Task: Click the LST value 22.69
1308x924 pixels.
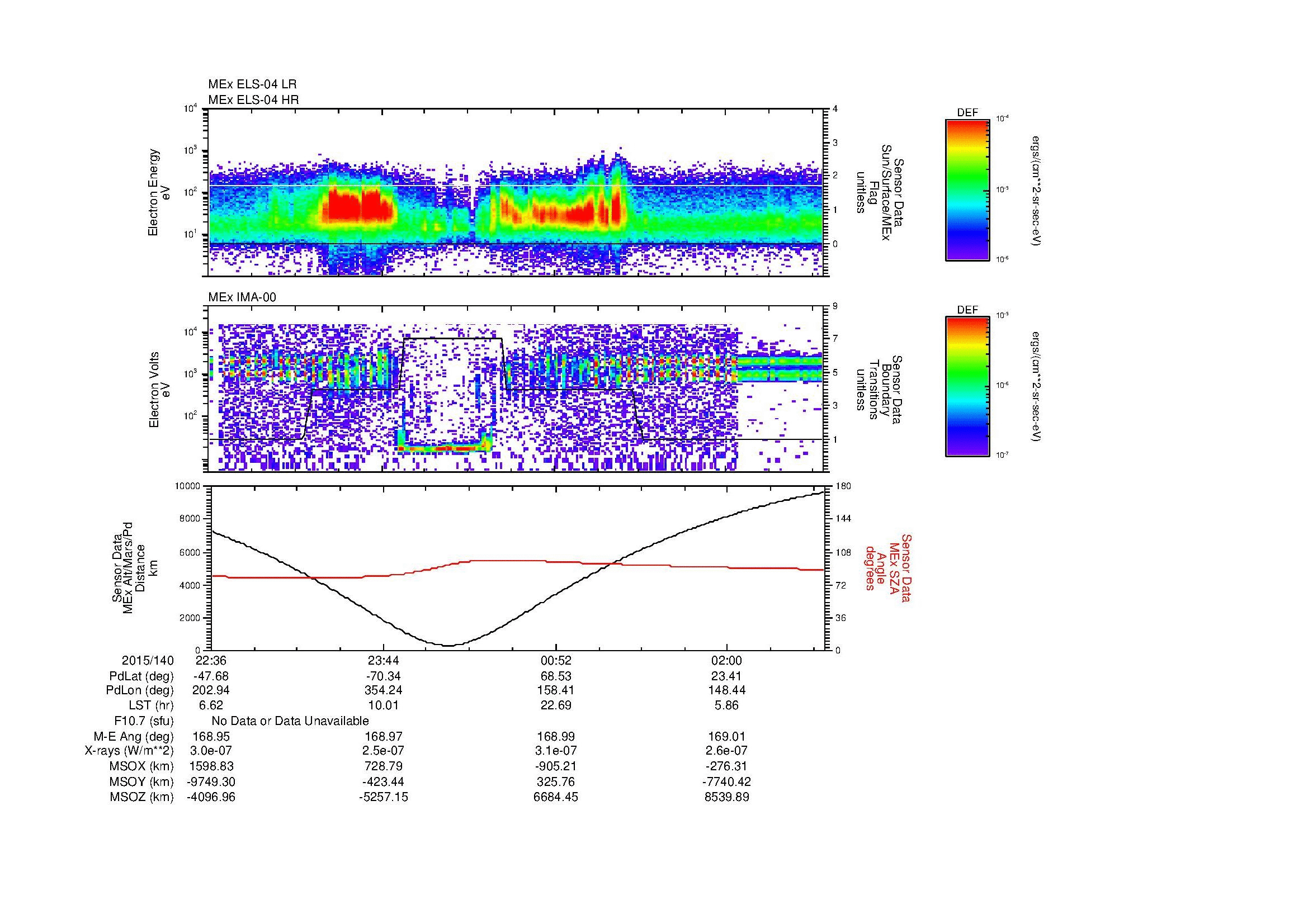Action: point(555,706)
